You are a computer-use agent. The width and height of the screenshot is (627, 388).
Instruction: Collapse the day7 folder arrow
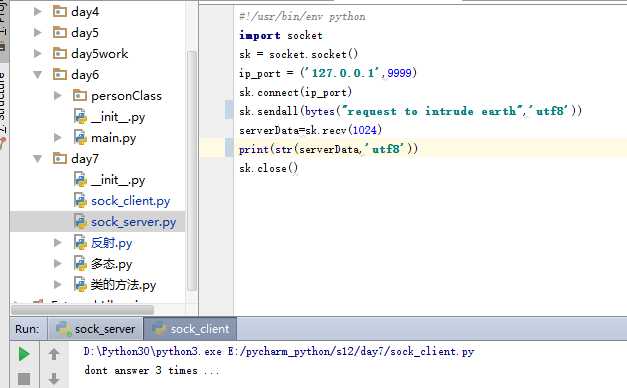38,159
